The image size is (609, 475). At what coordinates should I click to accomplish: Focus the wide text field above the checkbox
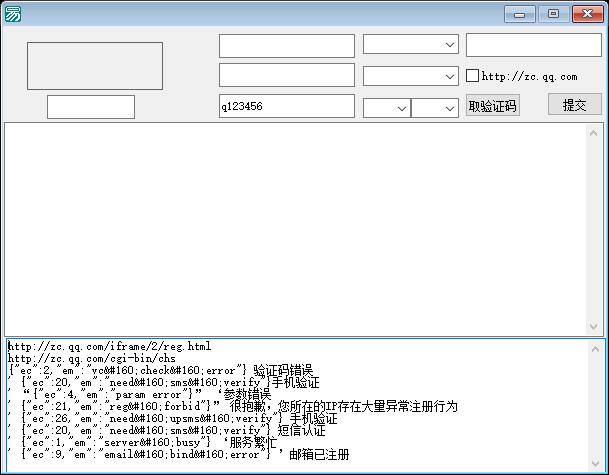[x=533, y=45]
